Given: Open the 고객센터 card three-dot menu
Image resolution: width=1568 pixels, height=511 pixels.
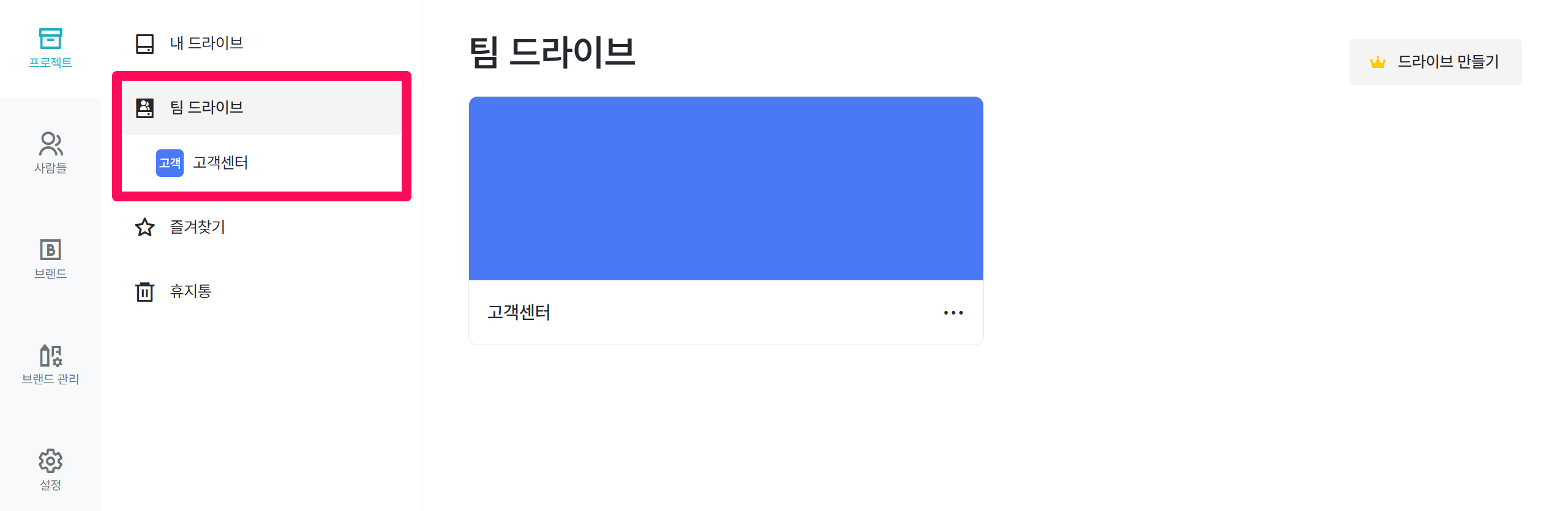Looking at the screenshot, I should [x=953, y=313].
